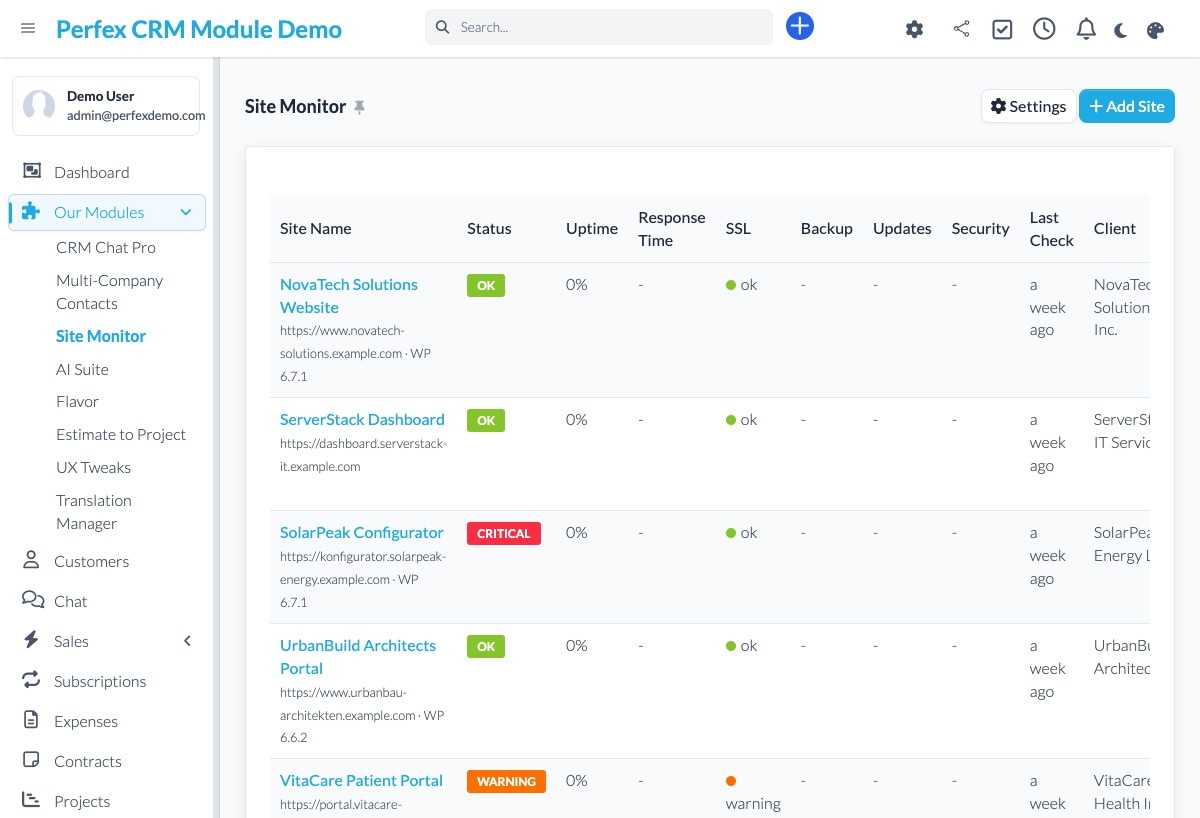Open the timesheet clock icon in the topbar

1044,29
